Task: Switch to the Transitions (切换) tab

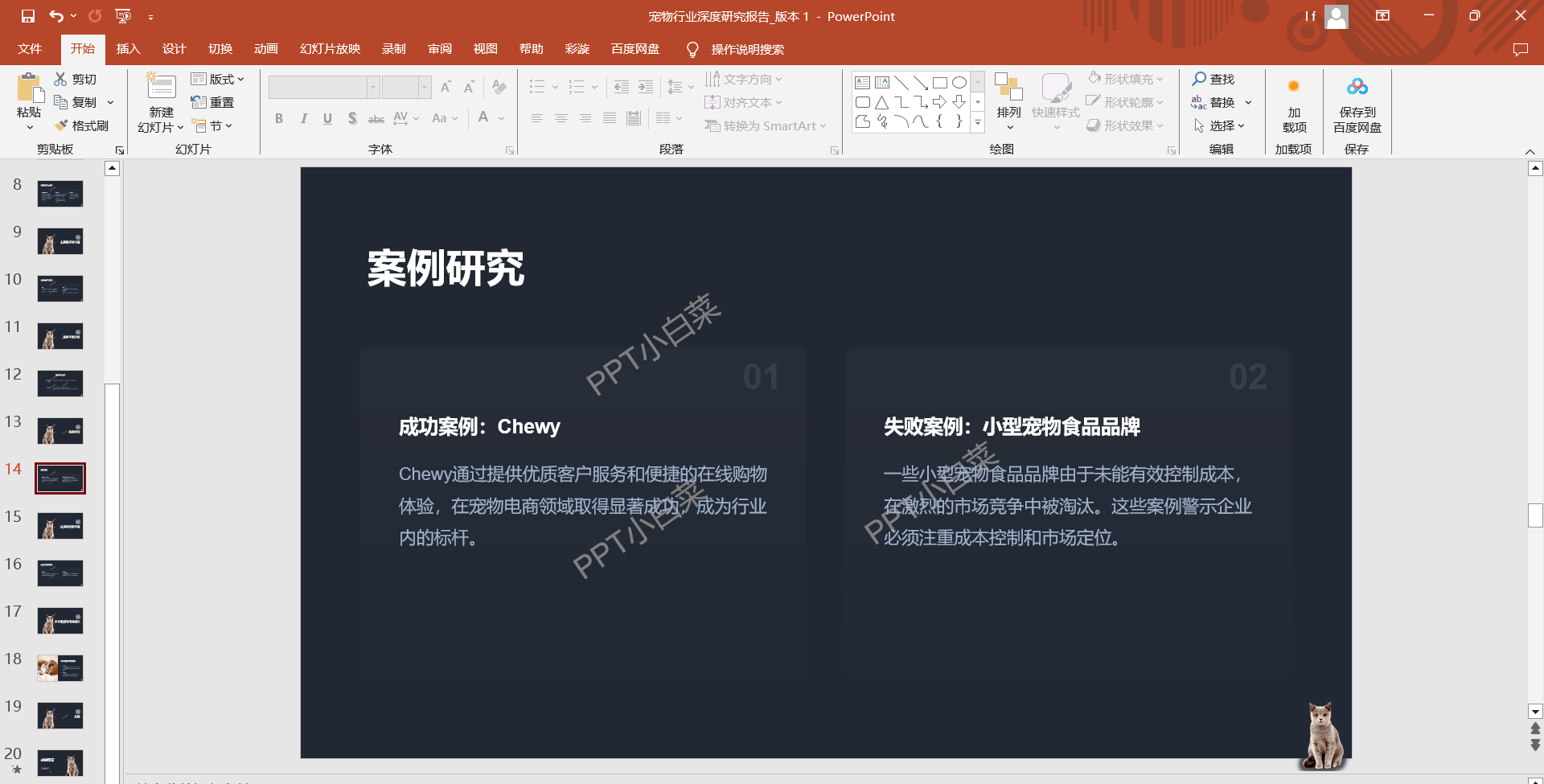Action: coord(220,49)
